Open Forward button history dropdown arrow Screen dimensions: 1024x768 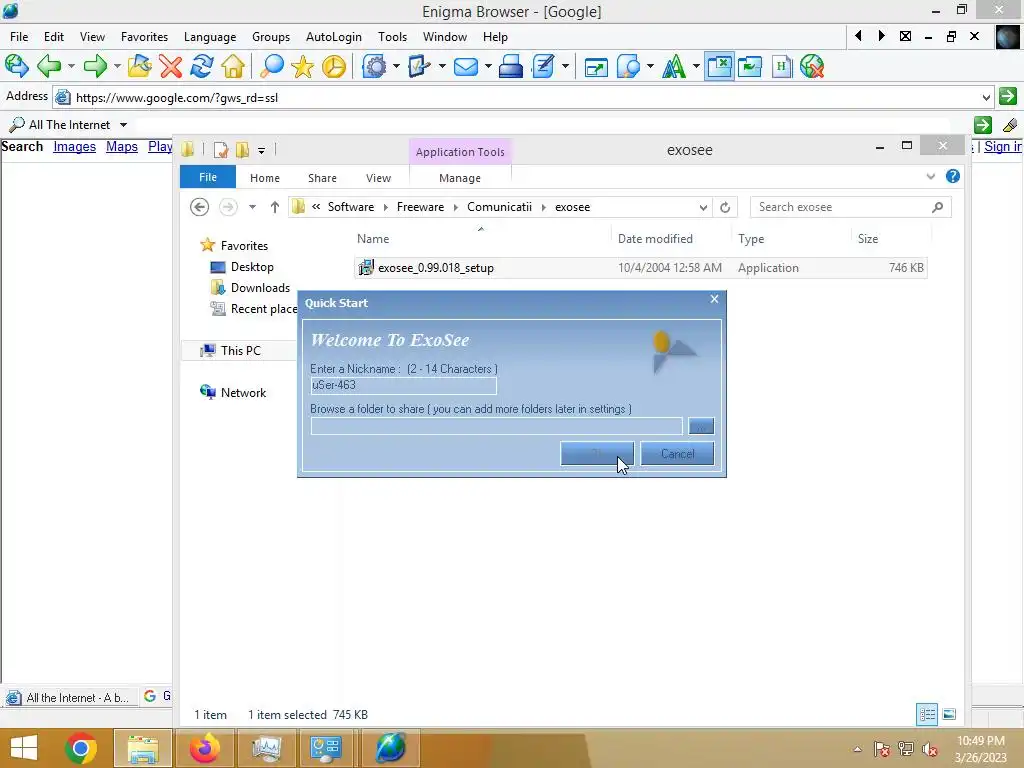[x=117, y=66]
